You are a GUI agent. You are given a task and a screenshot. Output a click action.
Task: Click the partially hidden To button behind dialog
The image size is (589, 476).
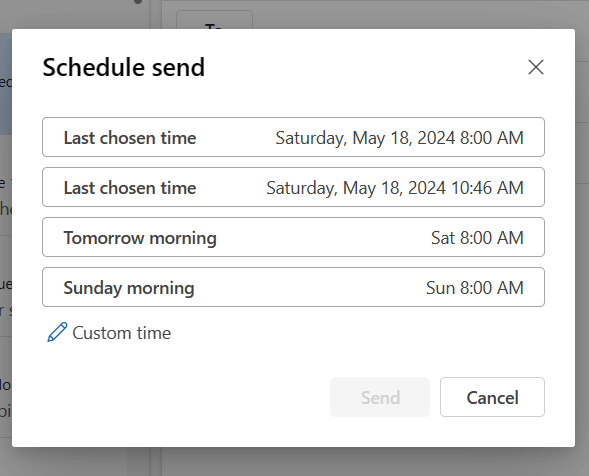pyautogui.click(x=214, y=20)
